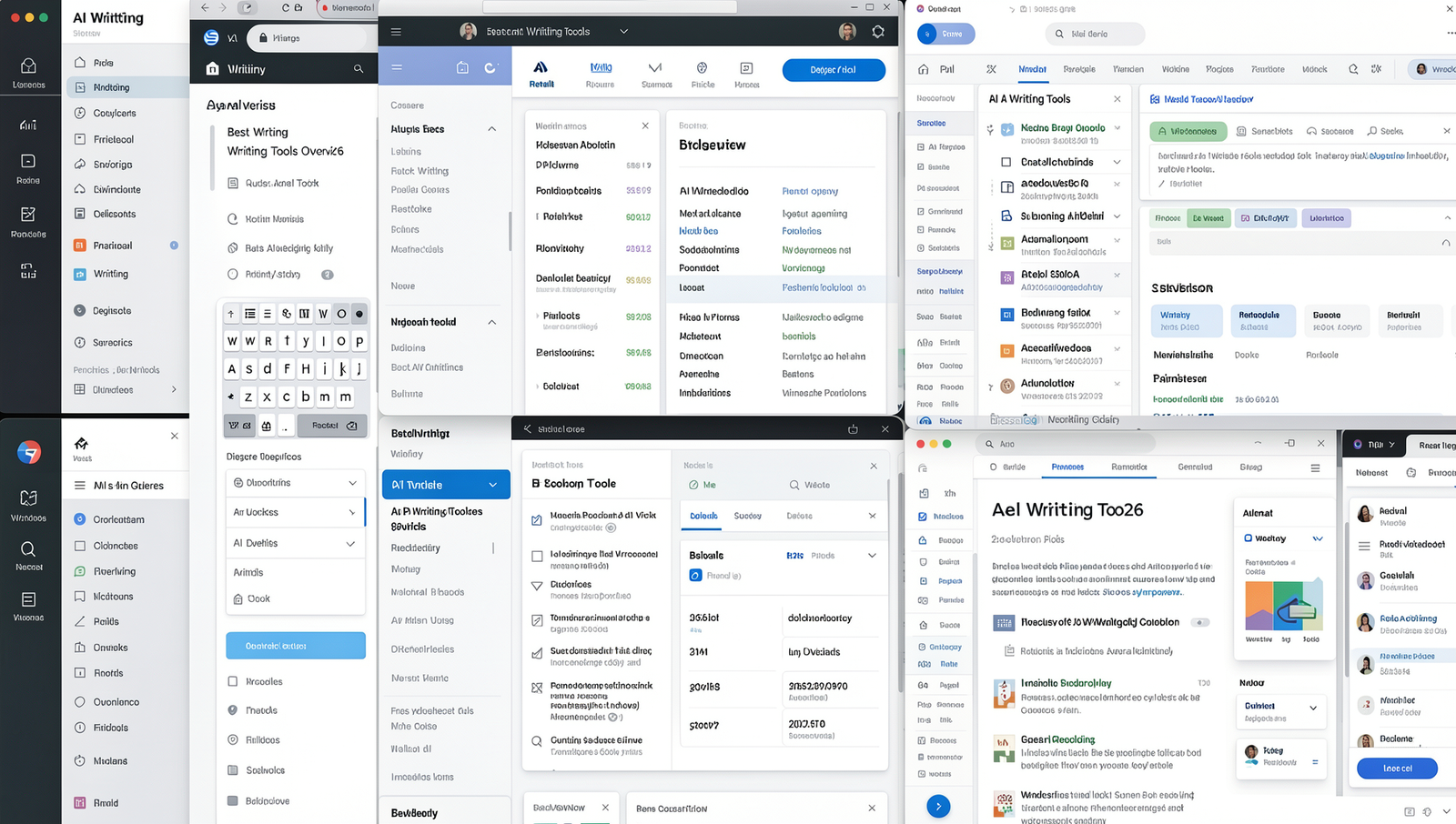The height and width of the screenshot is (824, 1456).
Task: Switch to the Prenones tab
Action: point(1067,467)
